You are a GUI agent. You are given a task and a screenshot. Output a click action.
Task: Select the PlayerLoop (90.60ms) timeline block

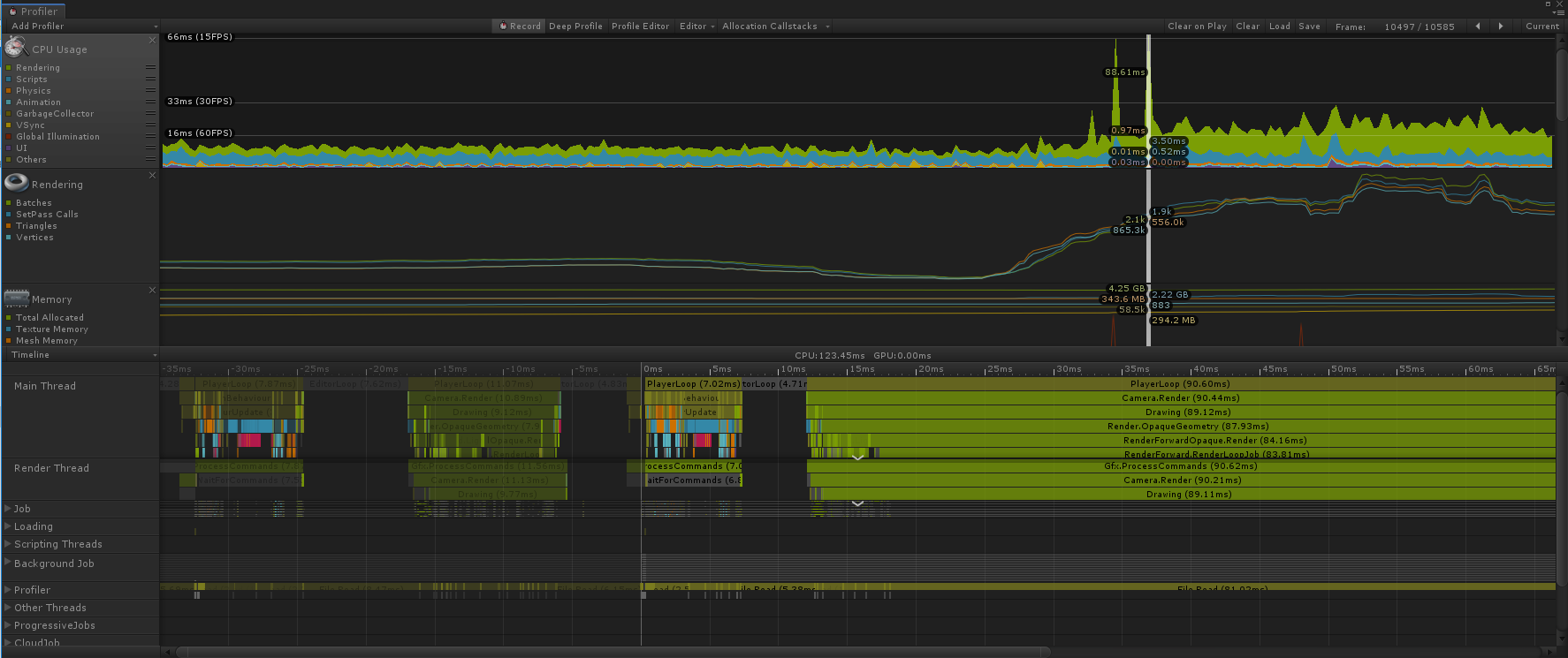pyautogui.click(x=1180, y=384)
